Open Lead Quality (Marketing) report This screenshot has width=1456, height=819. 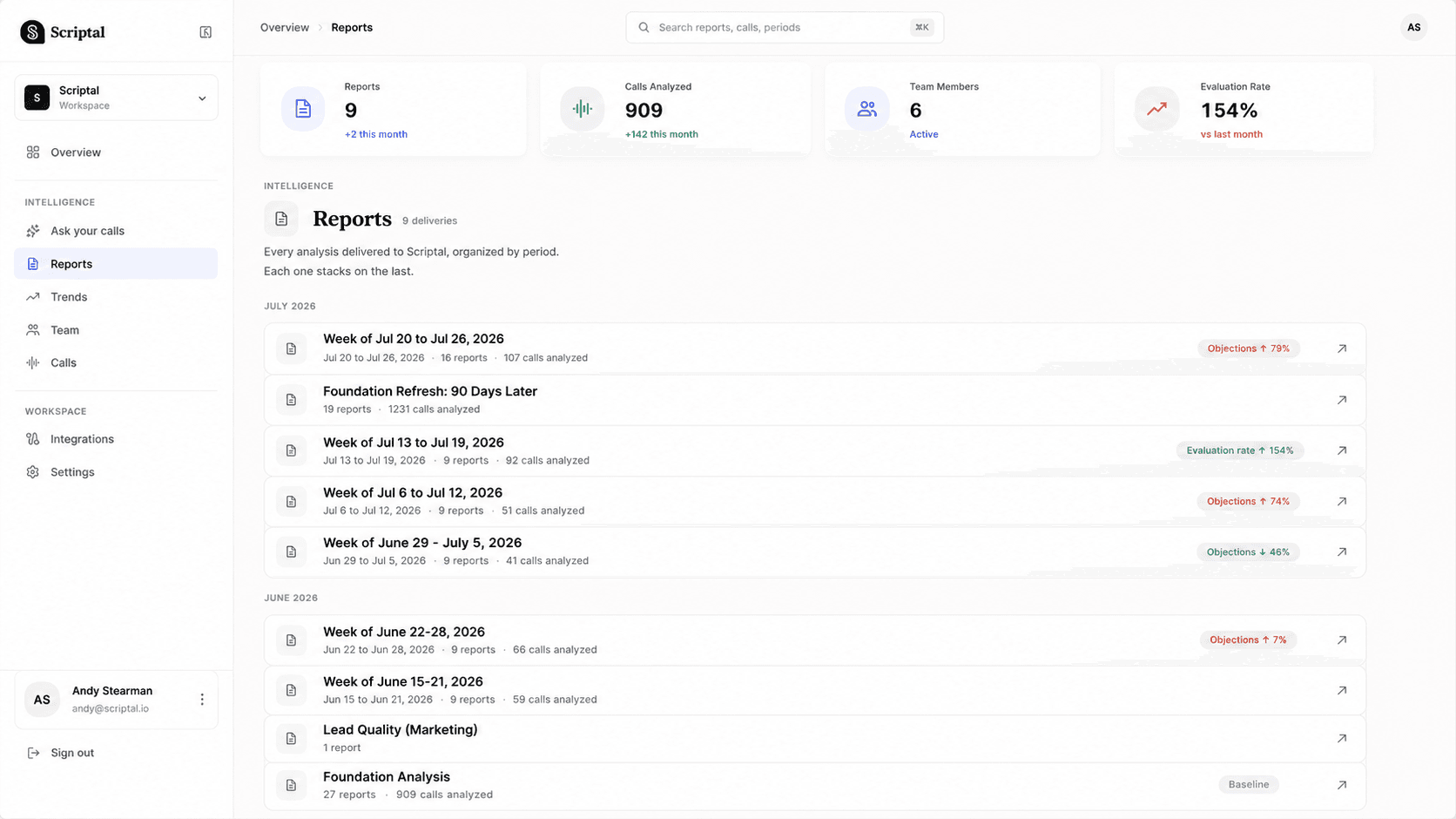click(815, 739)
